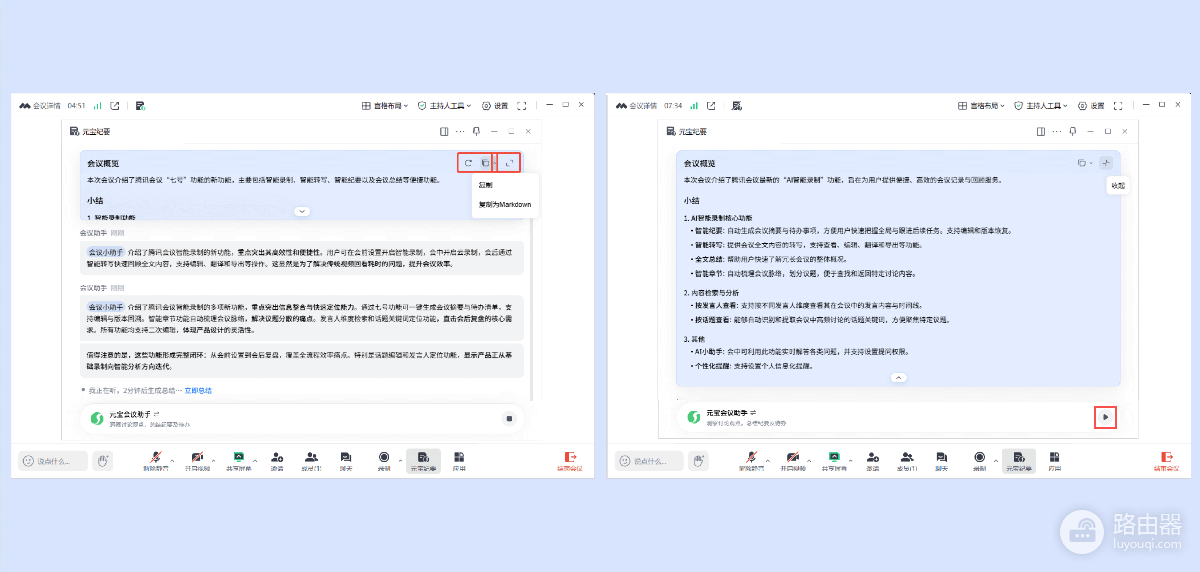1200x572 pixels.
Task: Open video options arrow beside camera in left window
Action: (x=215, y=460)
